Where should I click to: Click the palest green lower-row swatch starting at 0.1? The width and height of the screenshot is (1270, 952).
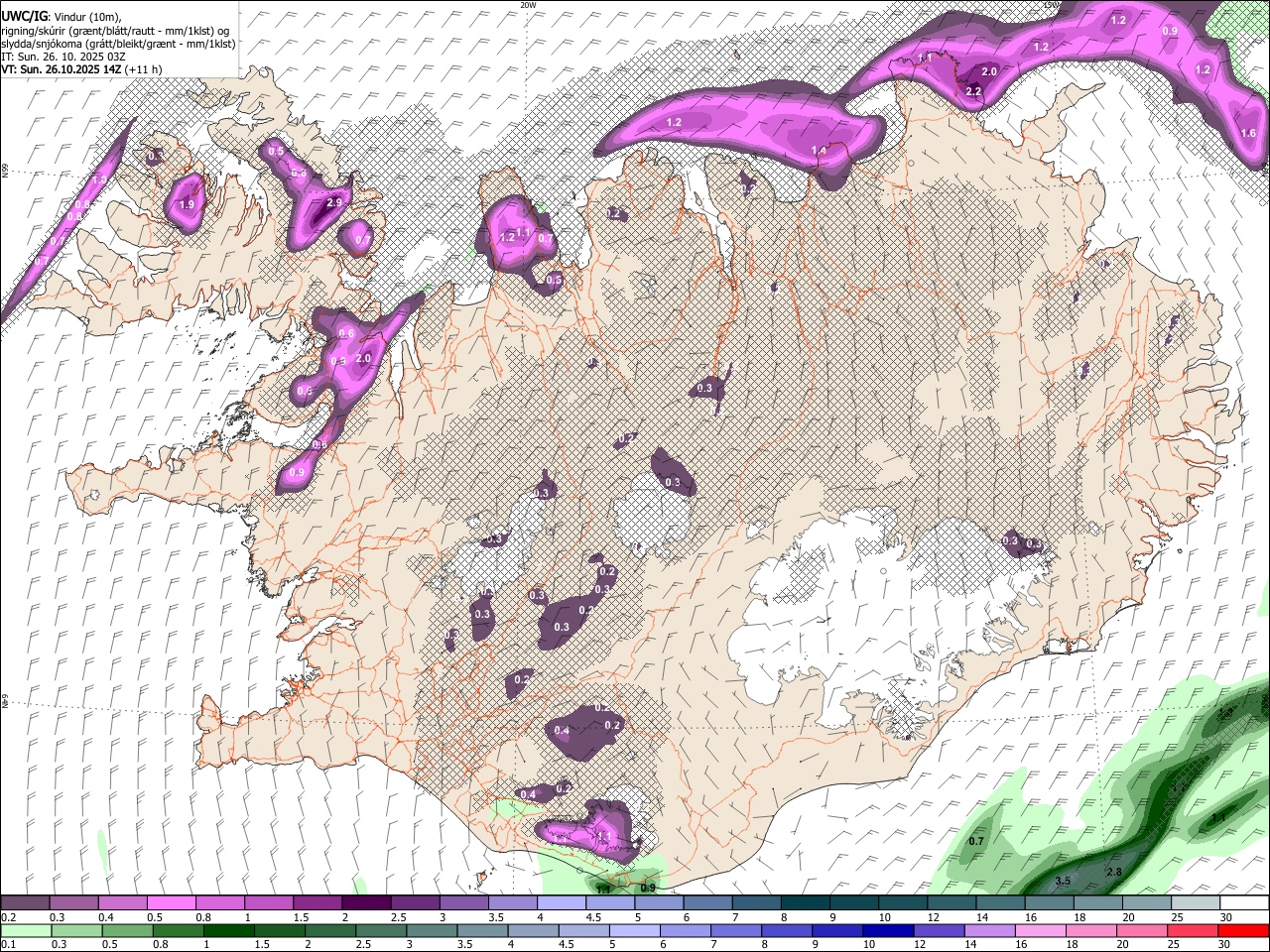25,930
